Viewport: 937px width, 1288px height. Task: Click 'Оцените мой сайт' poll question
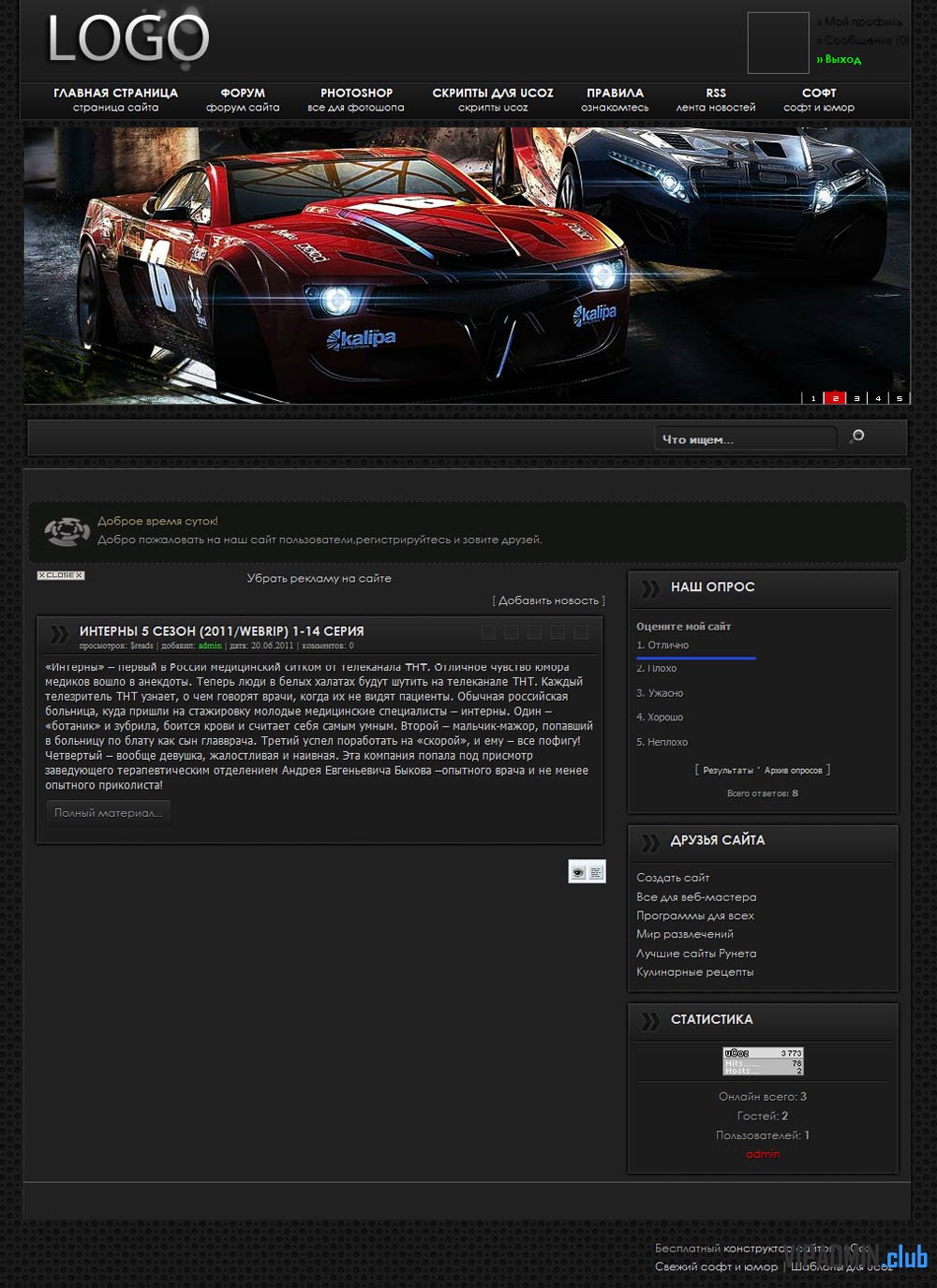(684, 627)
